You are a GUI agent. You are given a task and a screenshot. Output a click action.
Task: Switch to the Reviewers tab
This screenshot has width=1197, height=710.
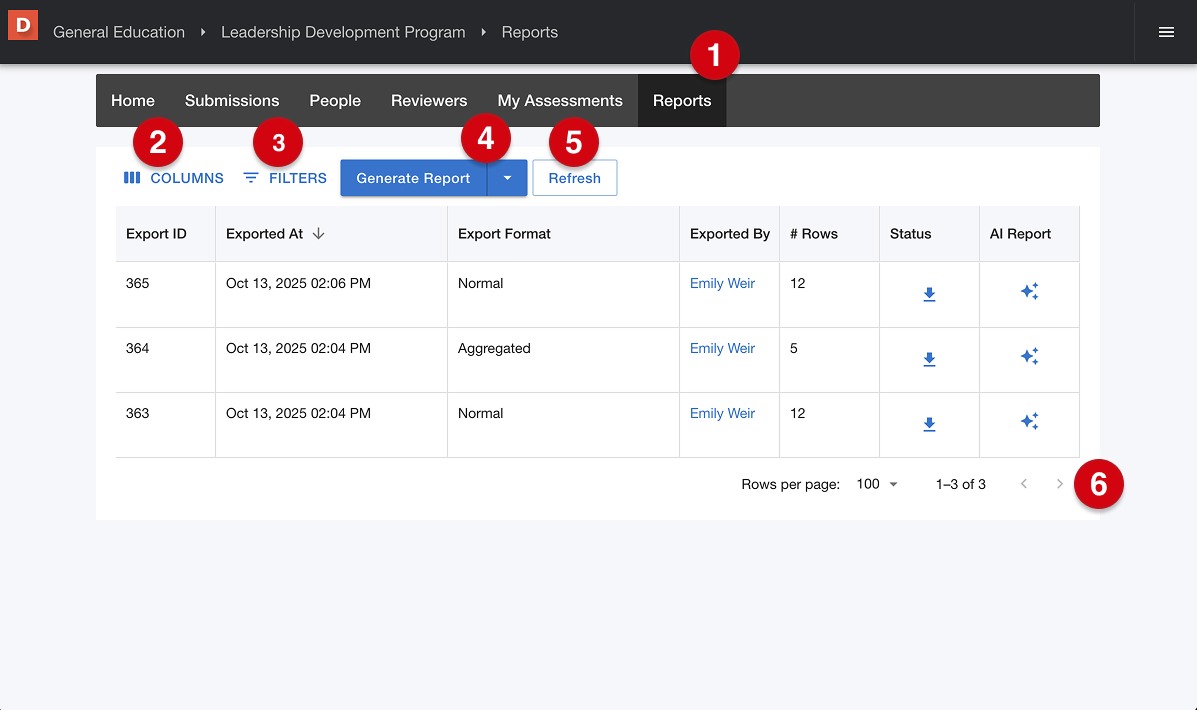coord(429,101)
